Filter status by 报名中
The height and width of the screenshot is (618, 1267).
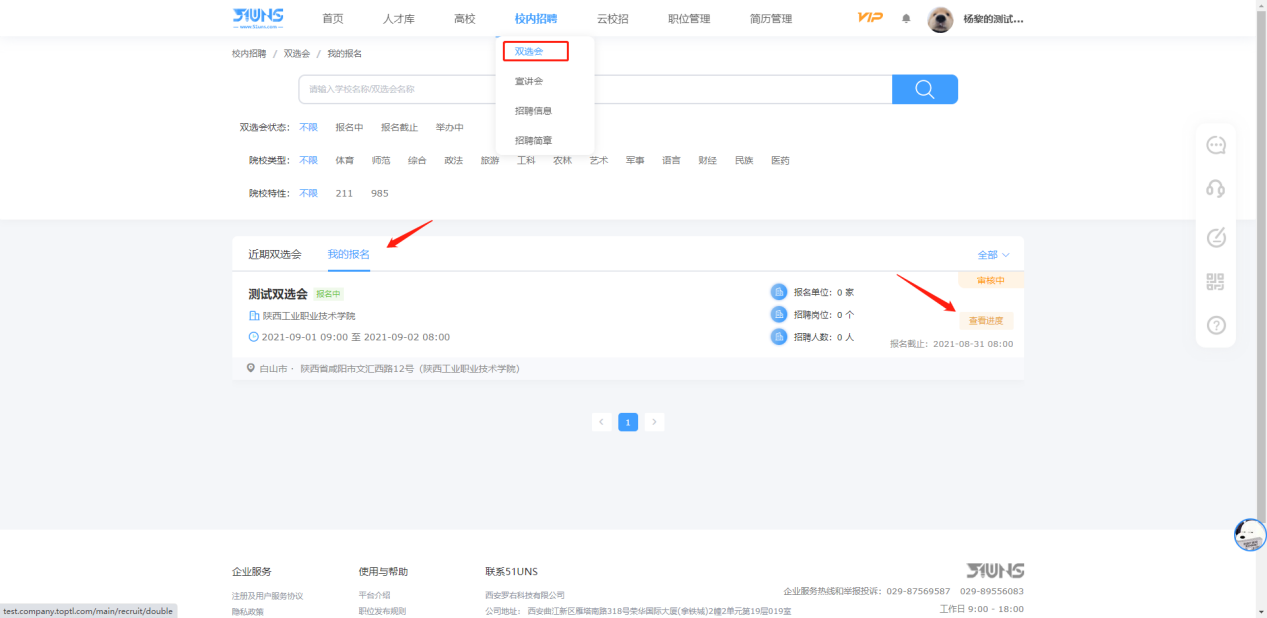click(x=349, y=128)
